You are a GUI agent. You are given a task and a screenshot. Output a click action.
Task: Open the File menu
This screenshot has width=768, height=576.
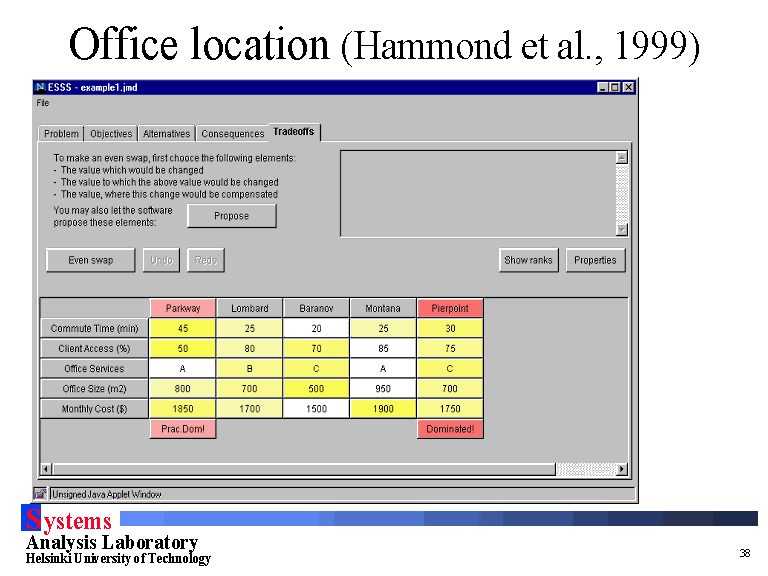pyautogui.click(x=43, y=103)
